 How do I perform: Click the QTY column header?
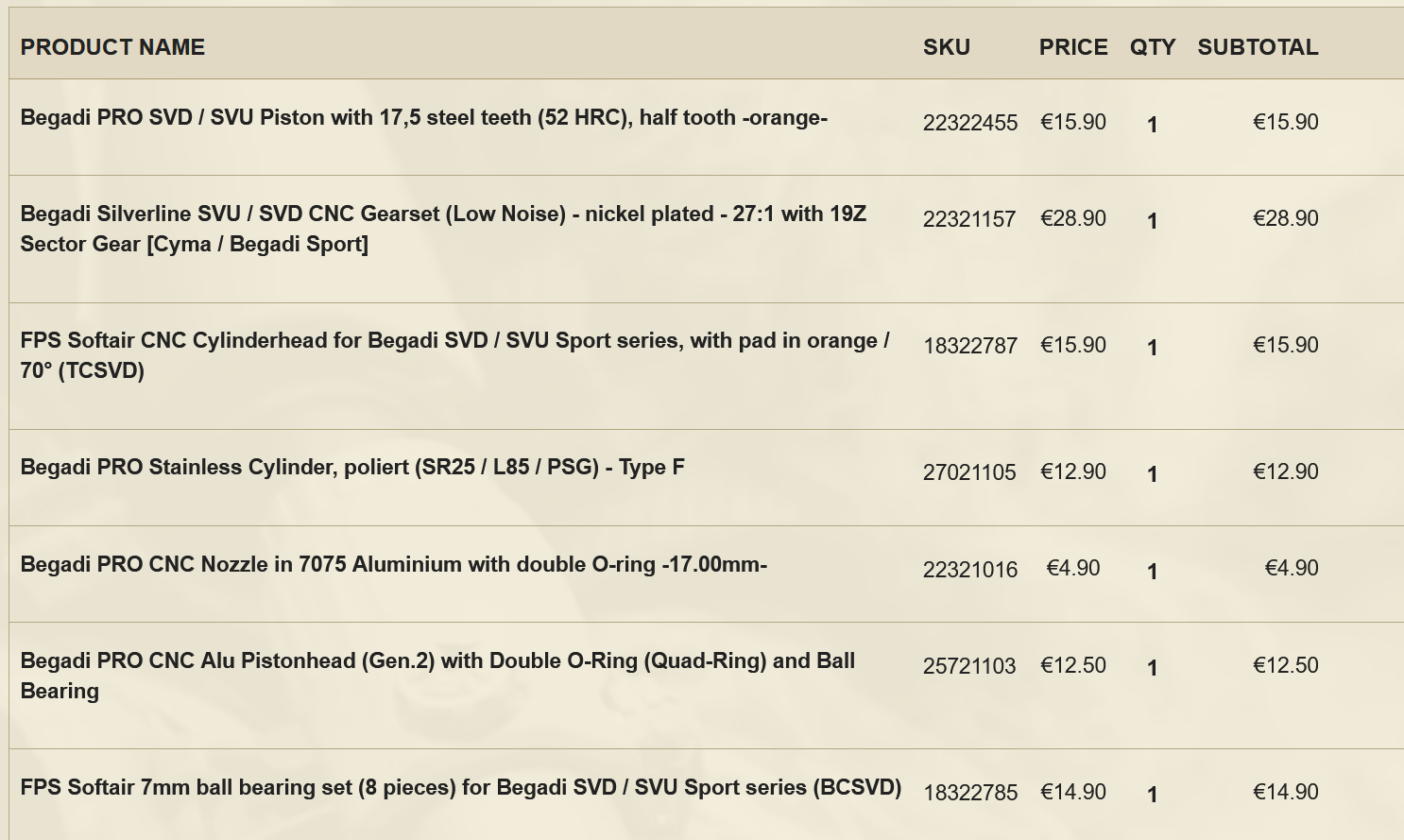pos(1153,47)
